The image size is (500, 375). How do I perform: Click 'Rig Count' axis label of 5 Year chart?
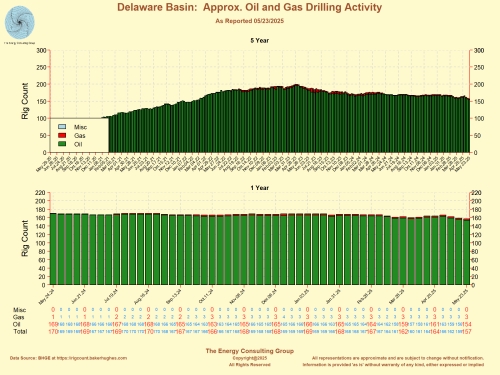tap(25, 101)
